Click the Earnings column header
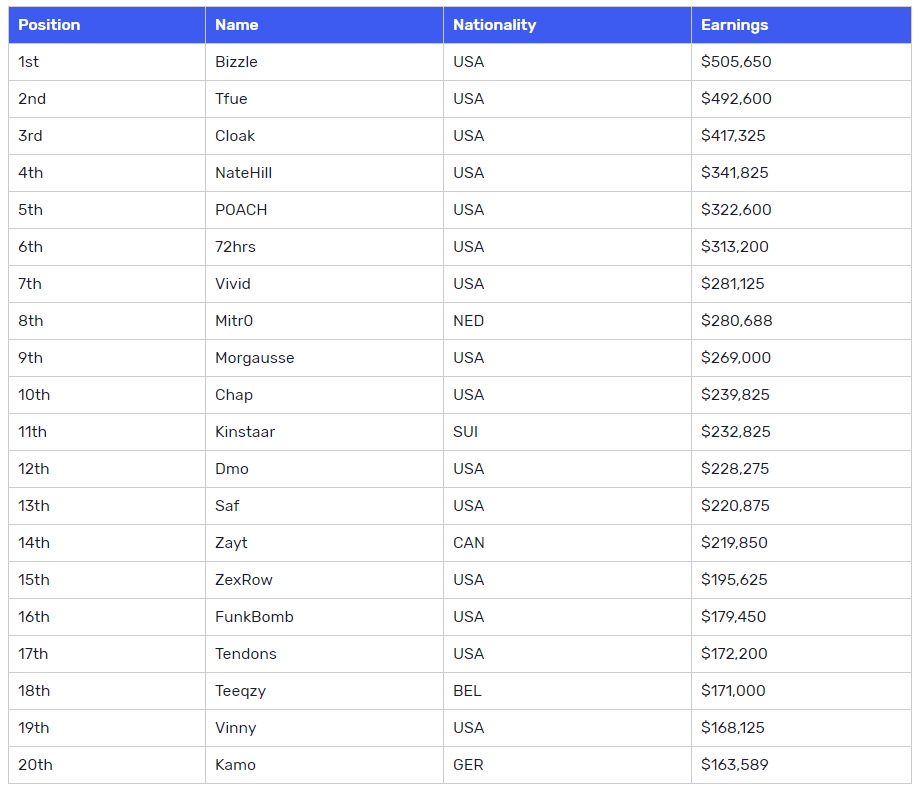Screen dimensions: 920x795 point(801,25)
